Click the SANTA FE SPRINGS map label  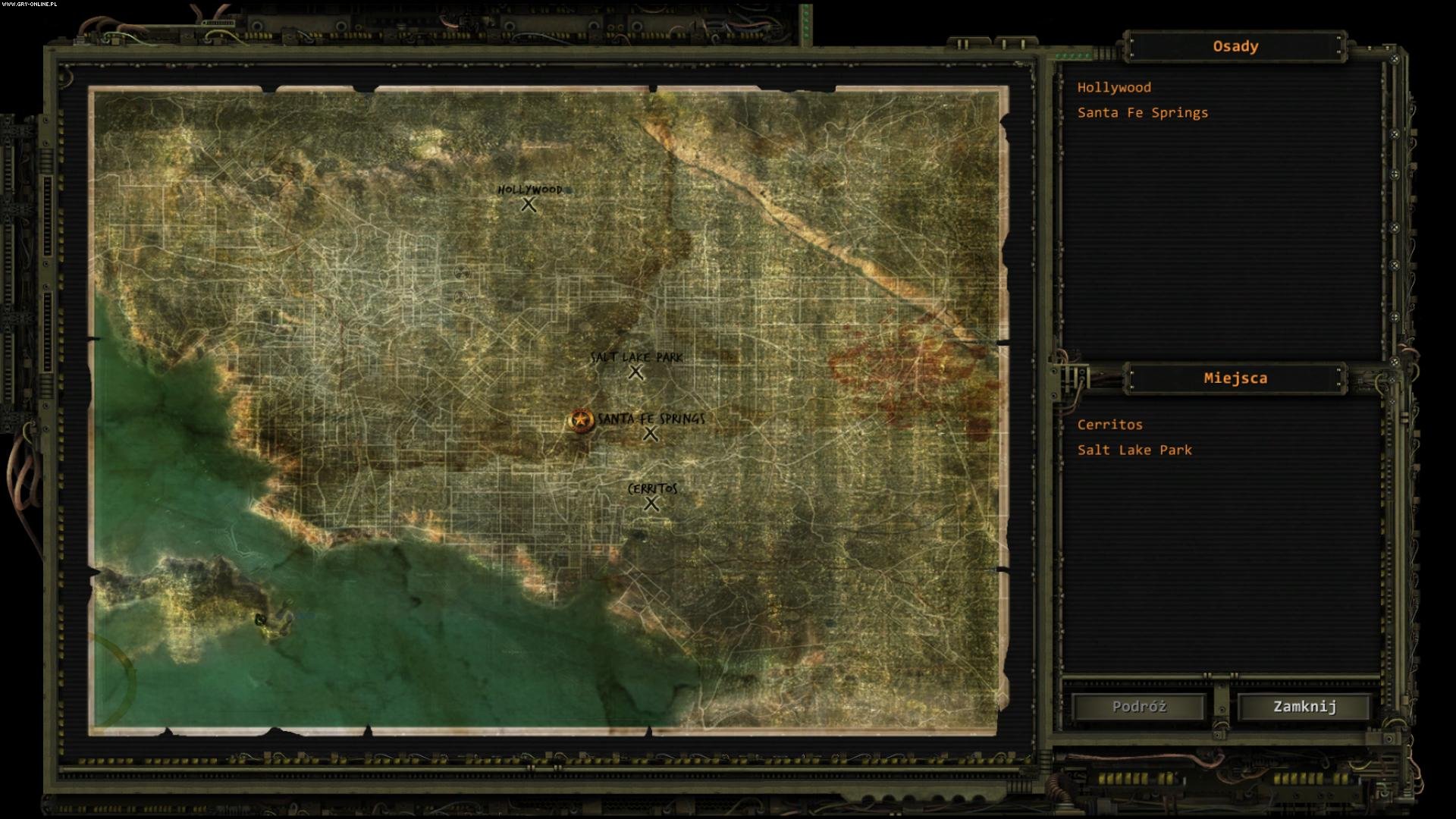tap(651, 419)
